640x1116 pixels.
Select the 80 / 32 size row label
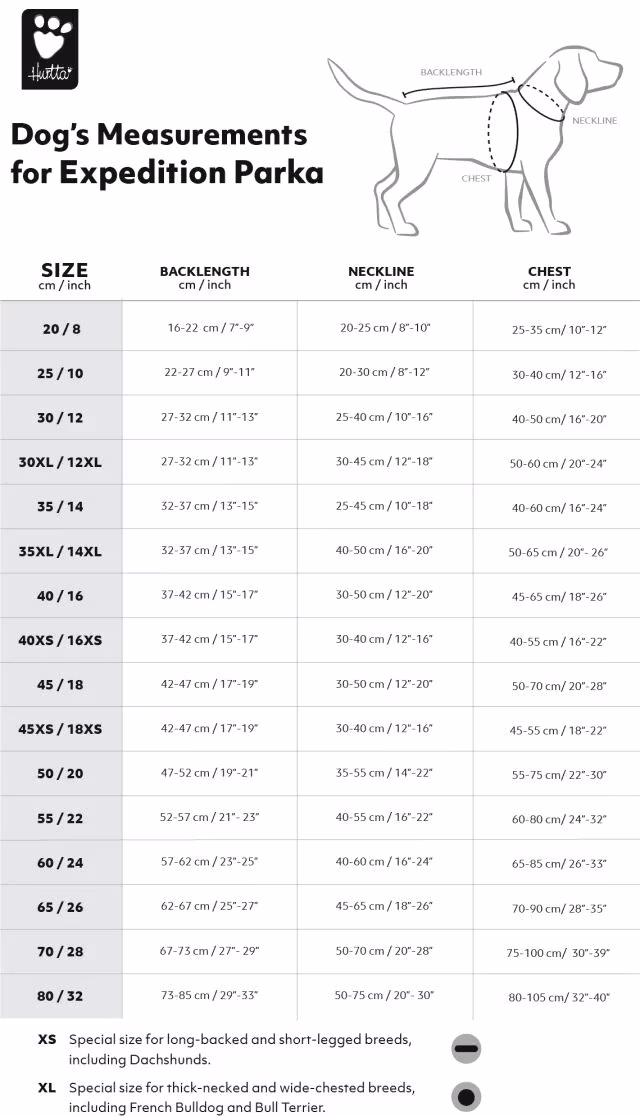tap(61, 996)
